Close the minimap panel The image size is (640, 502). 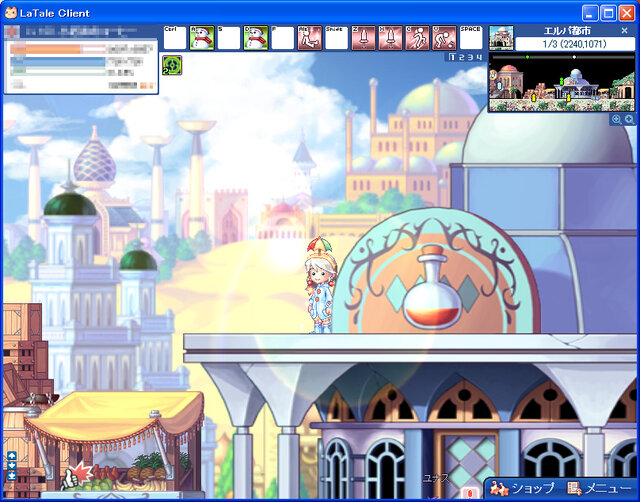pos(624,31)
